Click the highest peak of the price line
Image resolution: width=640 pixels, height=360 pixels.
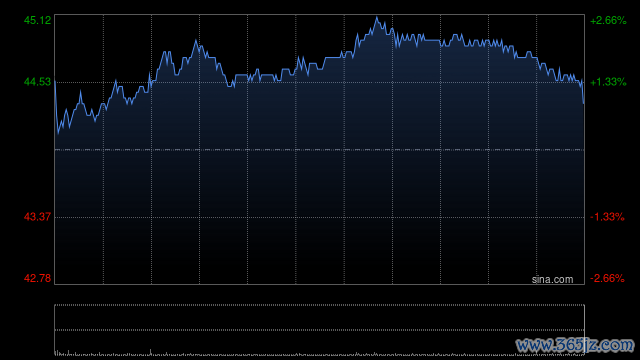point(377,18)
